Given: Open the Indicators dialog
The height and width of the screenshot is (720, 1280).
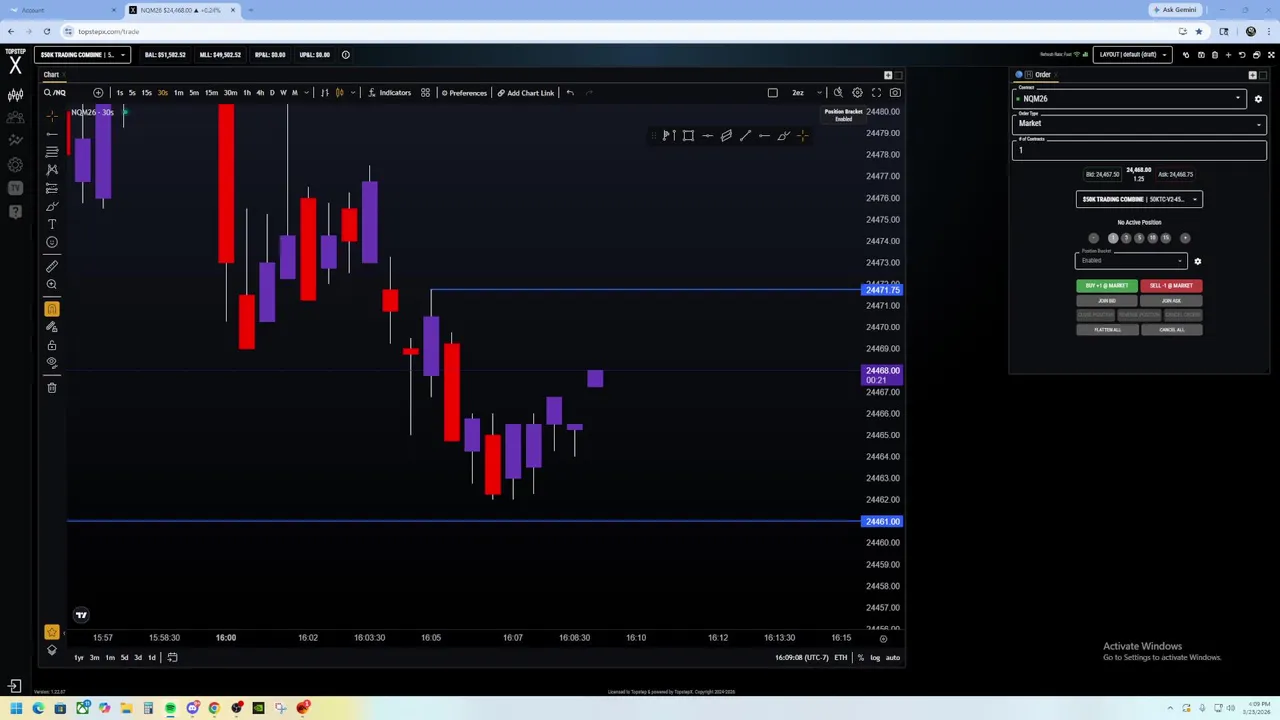Looking at the screenshot, I should click(x=389, y=93).
